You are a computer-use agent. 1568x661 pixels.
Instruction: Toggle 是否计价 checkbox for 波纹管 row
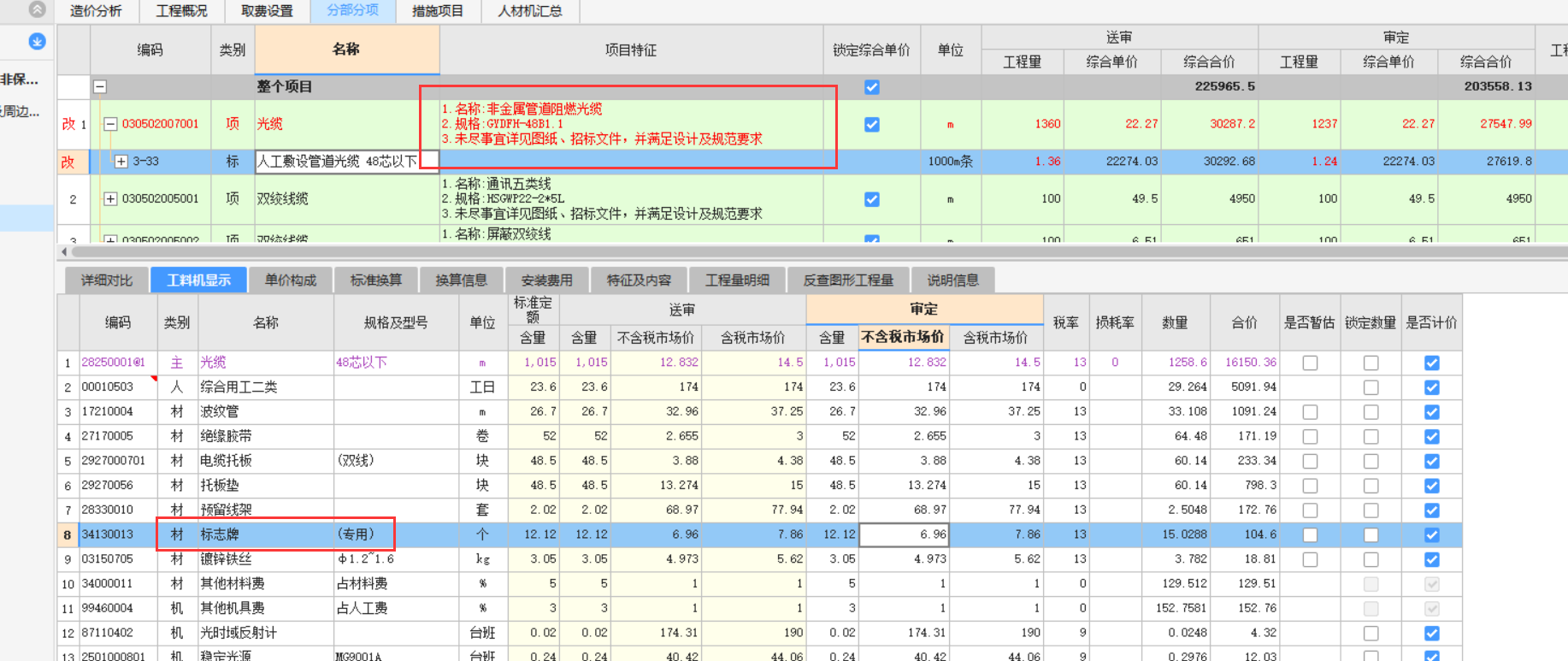[1432, 412]
